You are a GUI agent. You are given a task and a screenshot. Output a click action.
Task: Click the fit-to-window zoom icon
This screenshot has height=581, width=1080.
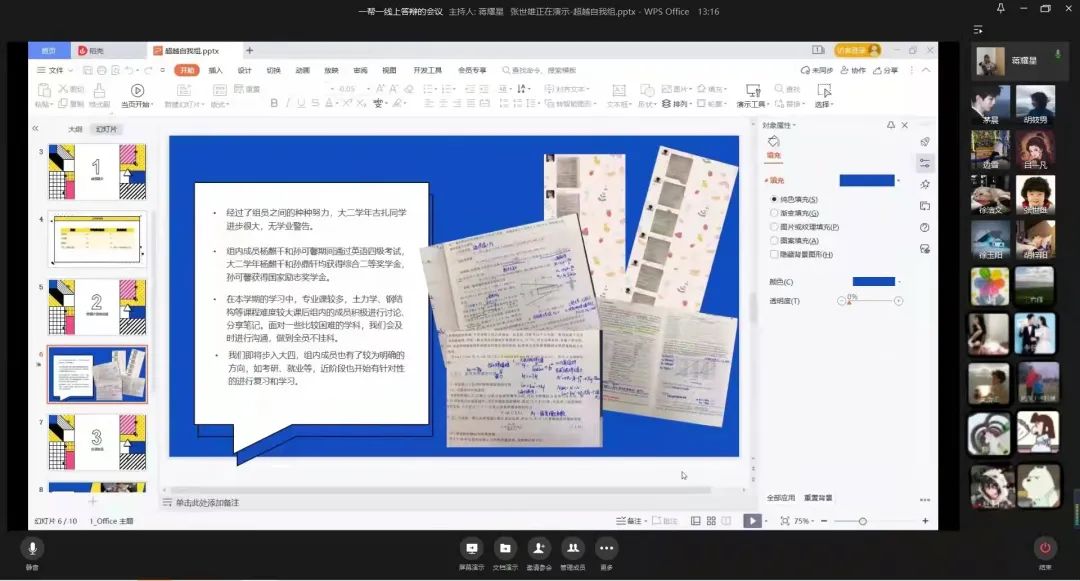coord(785,521)
